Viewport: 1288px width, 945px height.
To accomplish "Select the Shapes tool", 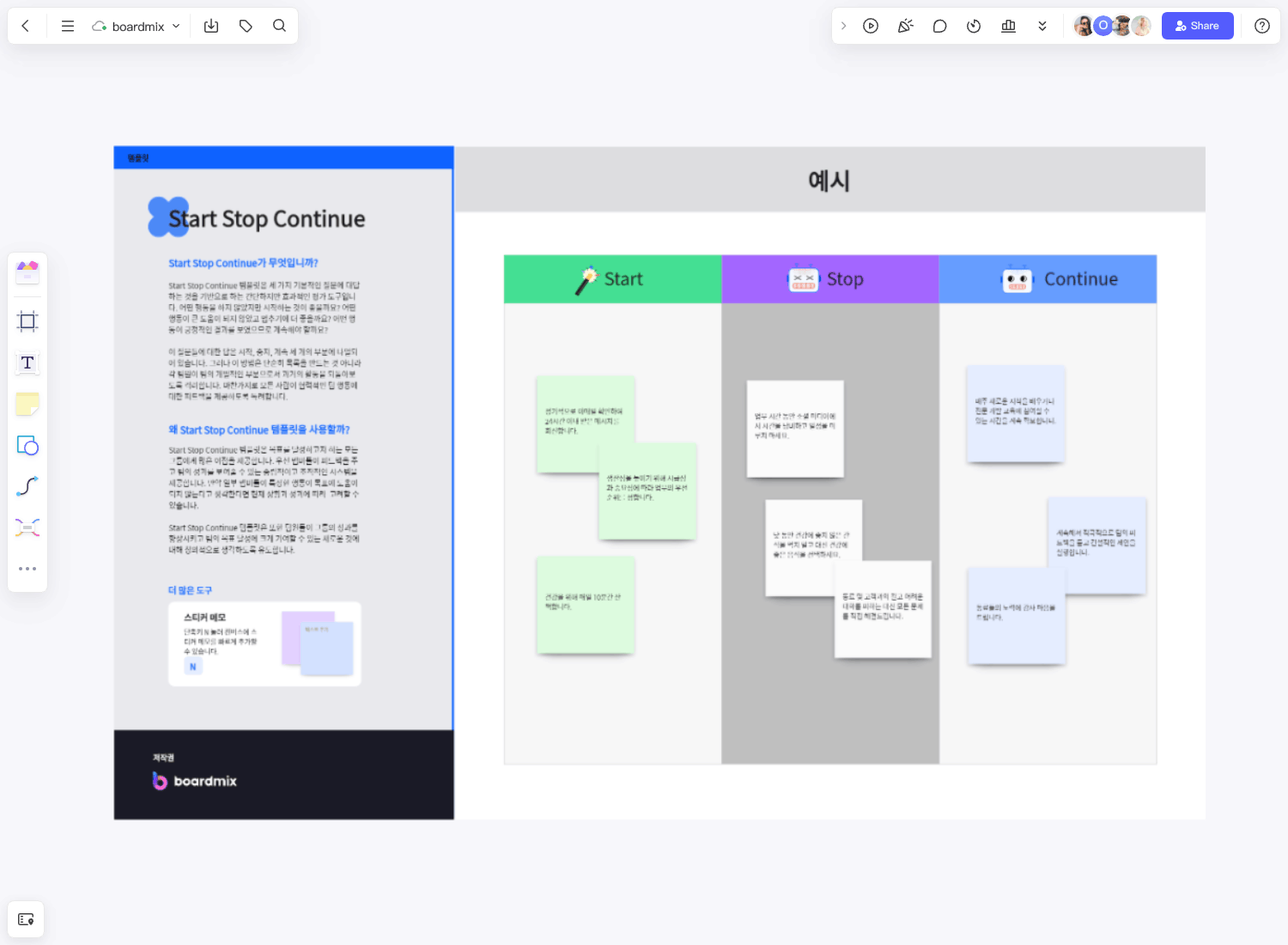I will click(27, 445).
